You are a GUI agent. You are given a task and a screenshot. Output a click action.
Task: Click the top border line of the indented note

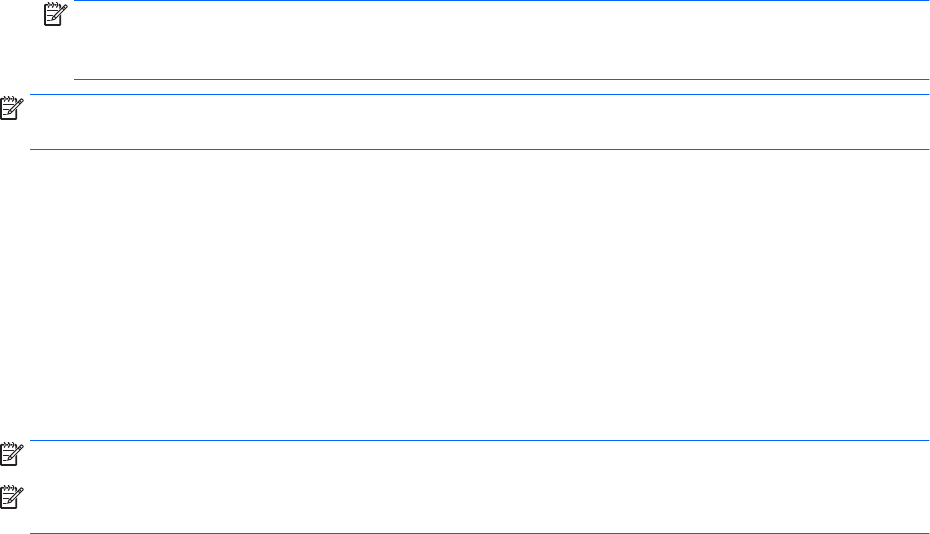click(500, 1)
